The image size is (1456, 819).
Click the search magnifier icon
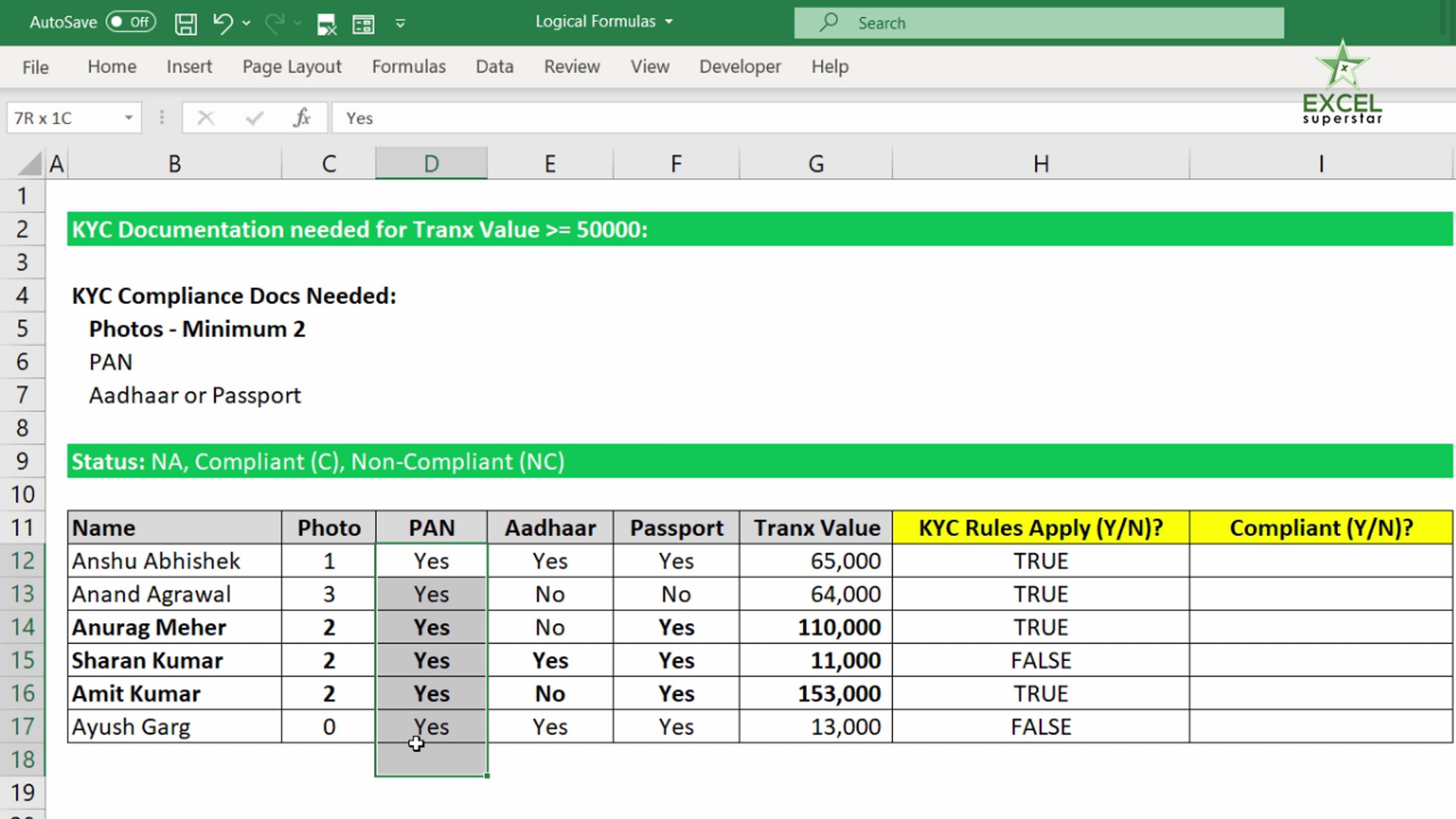point(828,23)
